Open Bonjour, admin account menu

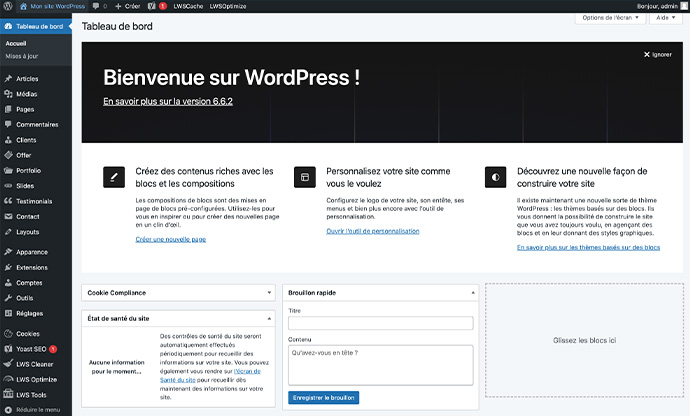point(662,6)
